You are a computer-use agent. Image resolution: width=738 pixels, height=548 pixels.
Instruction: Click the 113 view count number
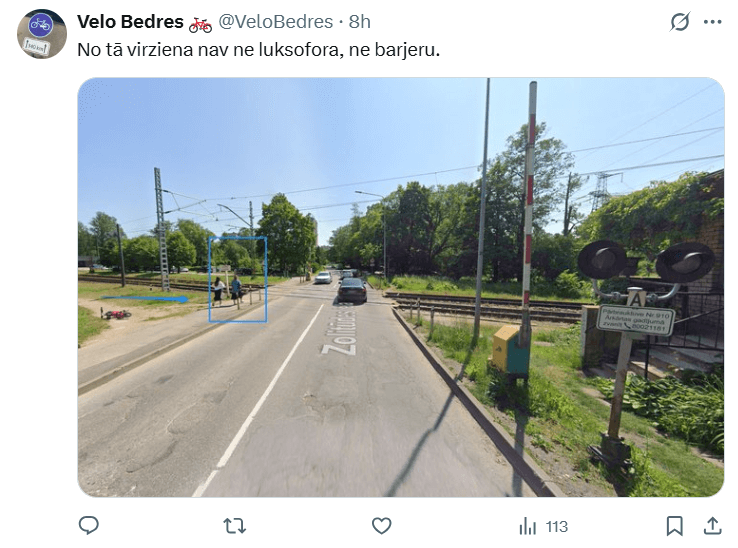click(x=557, y=526)
